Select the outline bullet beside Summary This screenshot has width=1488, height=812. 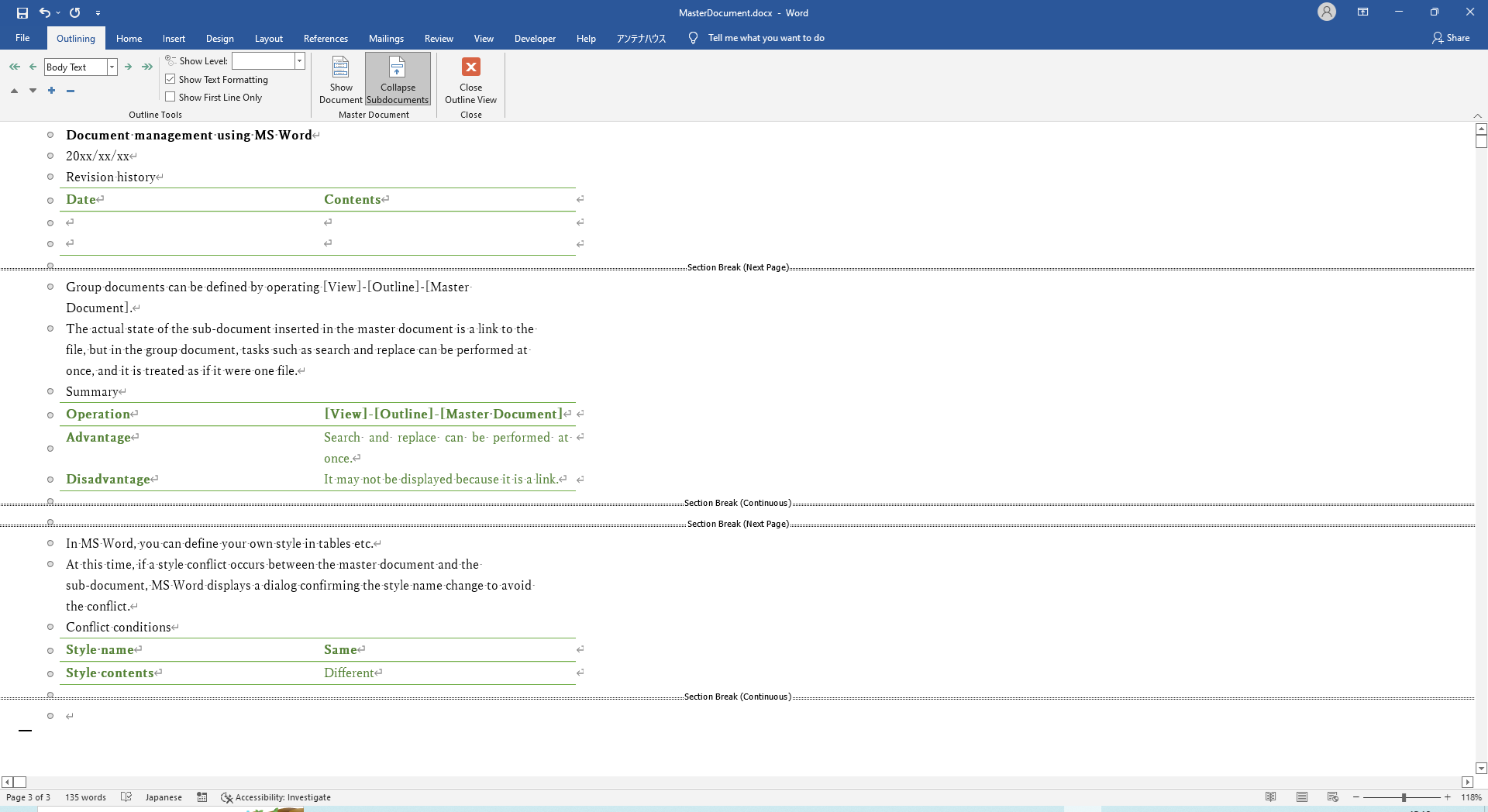(x=50, y=391)
